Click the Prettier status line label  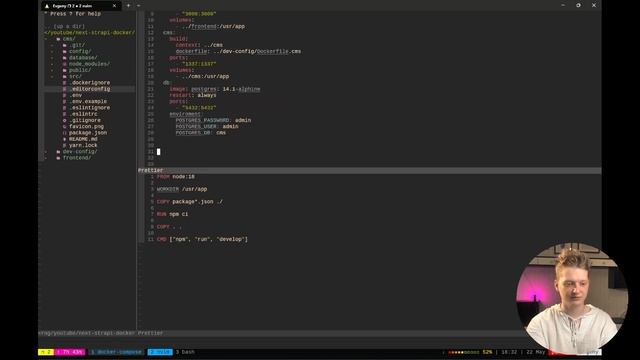point(150,170)
